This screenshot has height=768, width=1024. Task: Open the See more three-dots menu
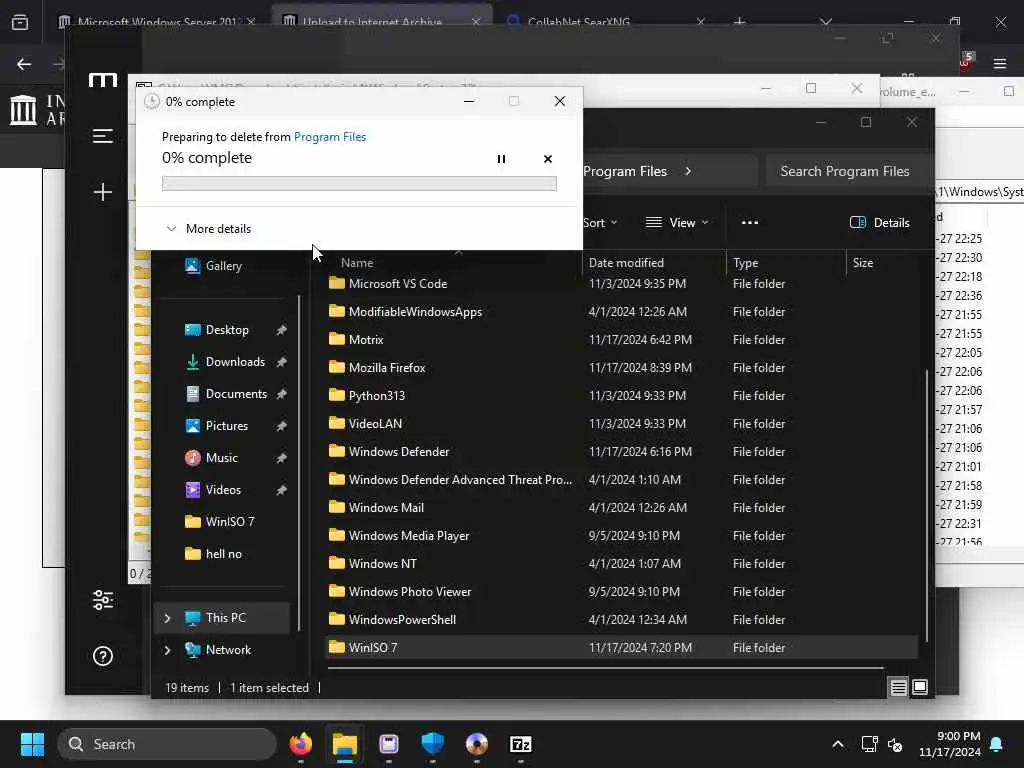pyautogui.click(x=750, y=223)
